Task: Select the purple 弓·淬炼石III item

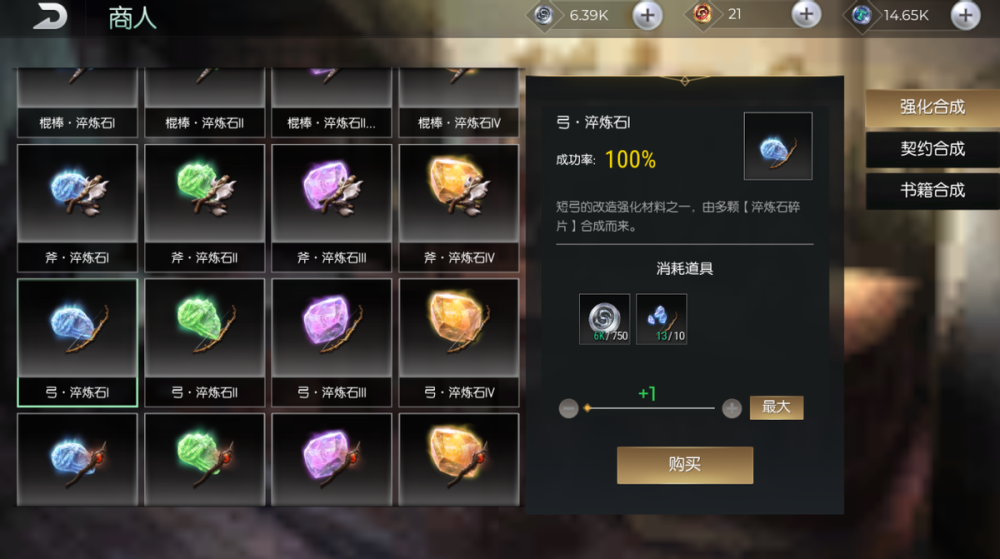Action: [x=332, y=342]
